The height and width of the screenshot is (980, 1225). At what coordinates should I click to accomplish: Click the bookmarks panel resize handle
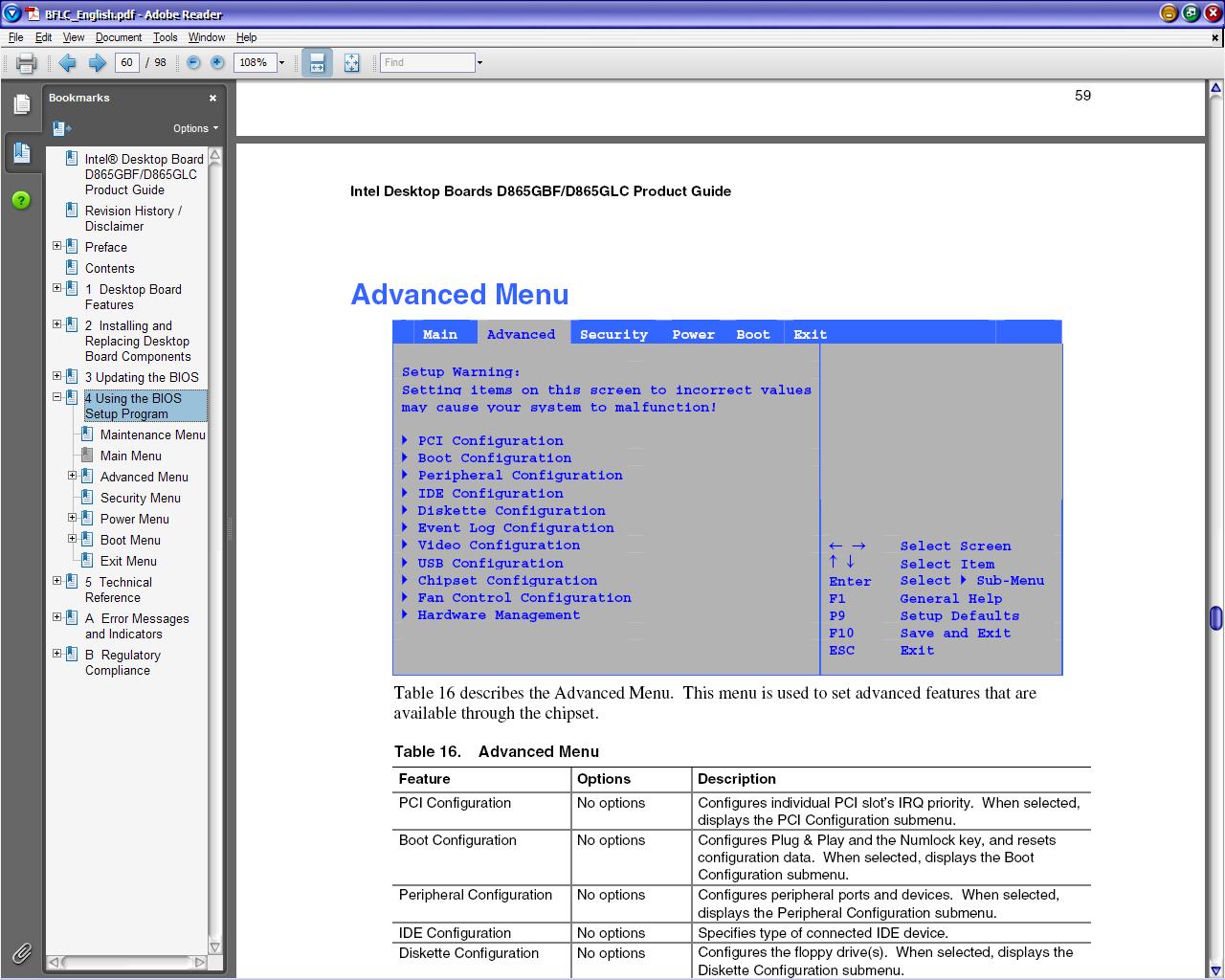point(230,529)
